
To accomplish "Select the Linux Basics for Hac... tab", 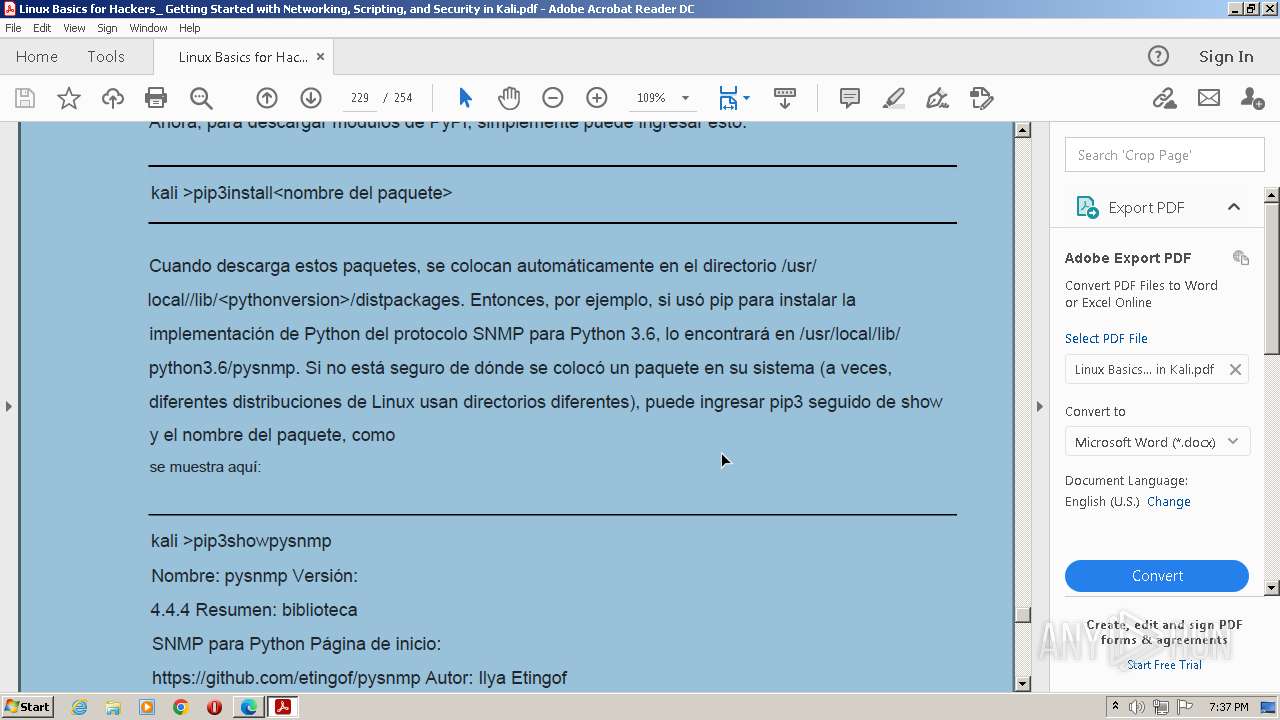I will click(243, 57).
